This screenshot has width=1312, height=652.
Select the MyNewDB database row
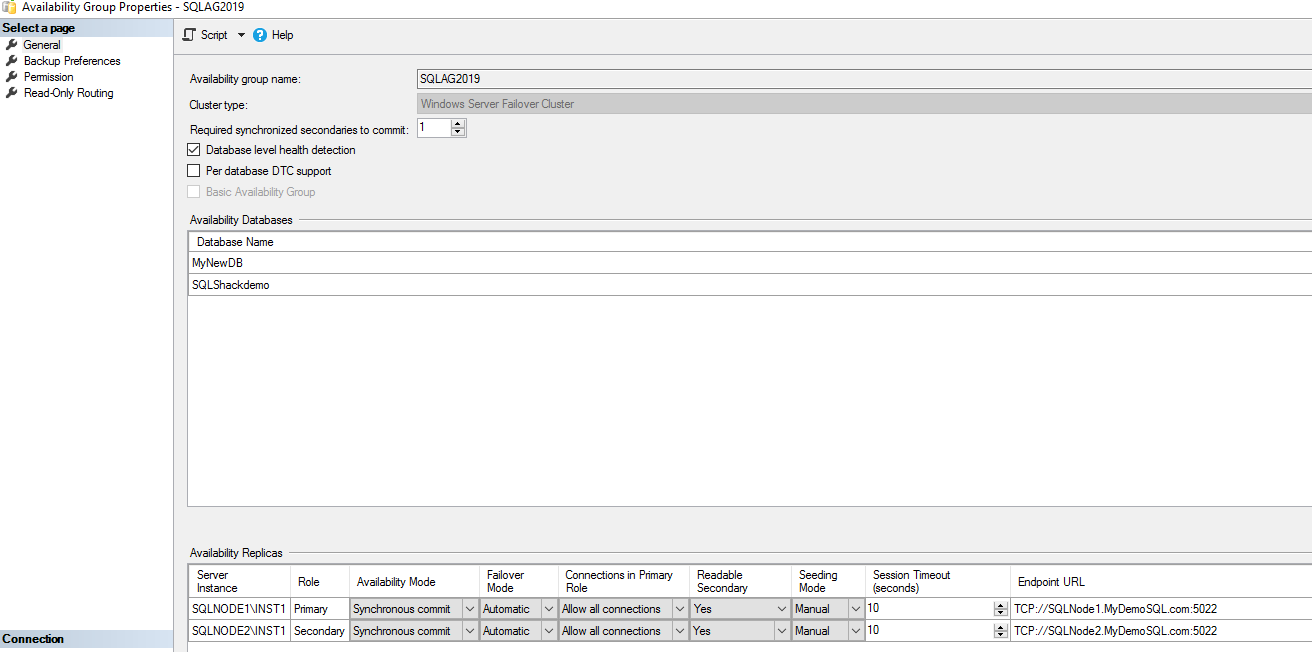pos(749,263)
